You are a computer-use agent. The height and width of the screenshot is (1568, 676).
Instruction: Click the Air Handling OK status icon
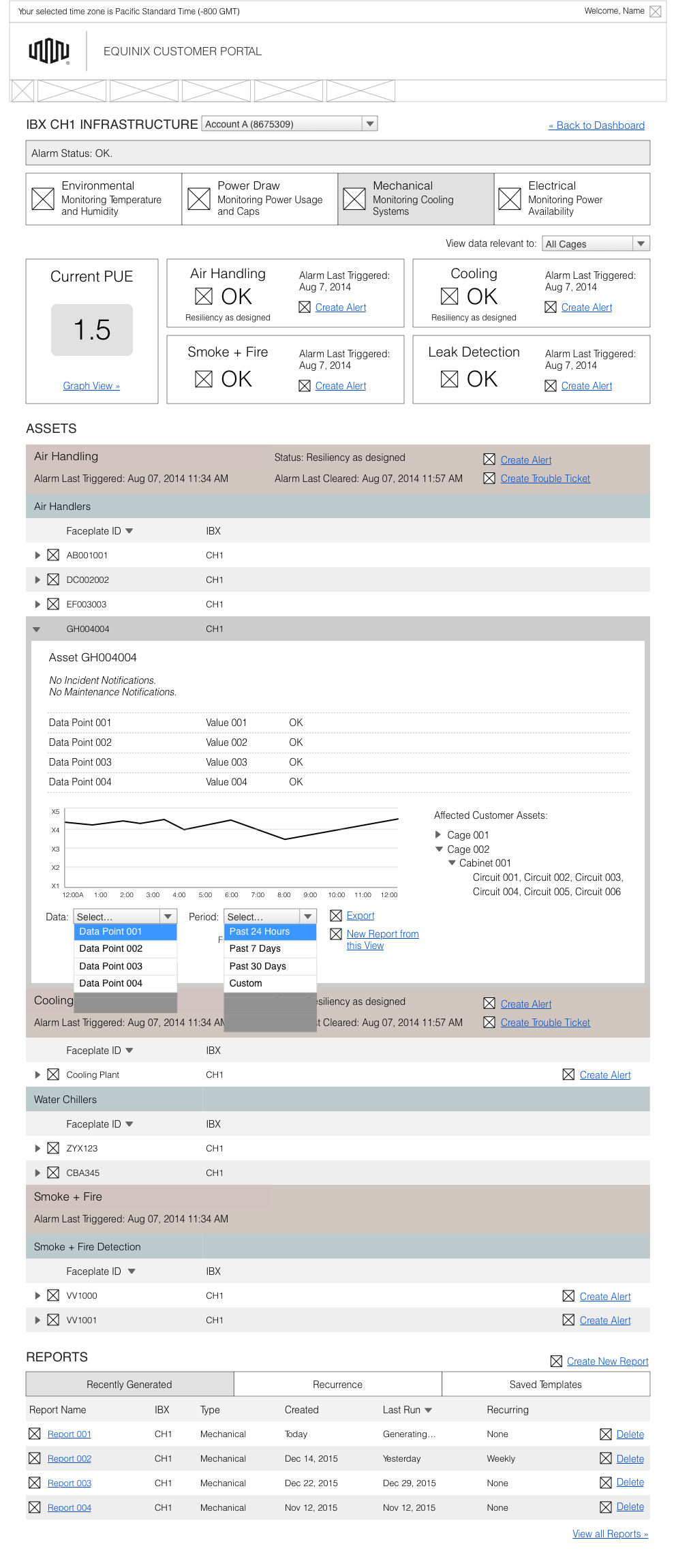click(204, 296)
